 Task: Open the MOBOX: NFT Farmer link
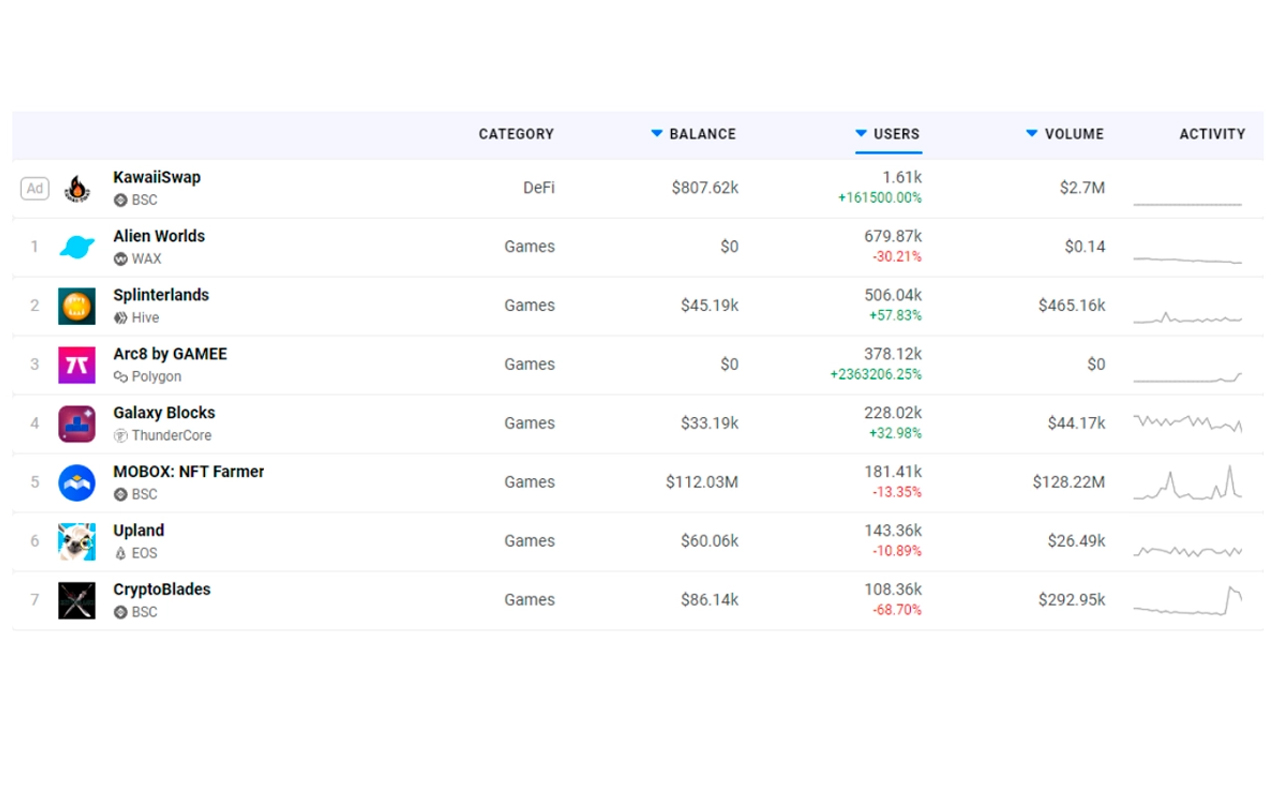point(189,471)
